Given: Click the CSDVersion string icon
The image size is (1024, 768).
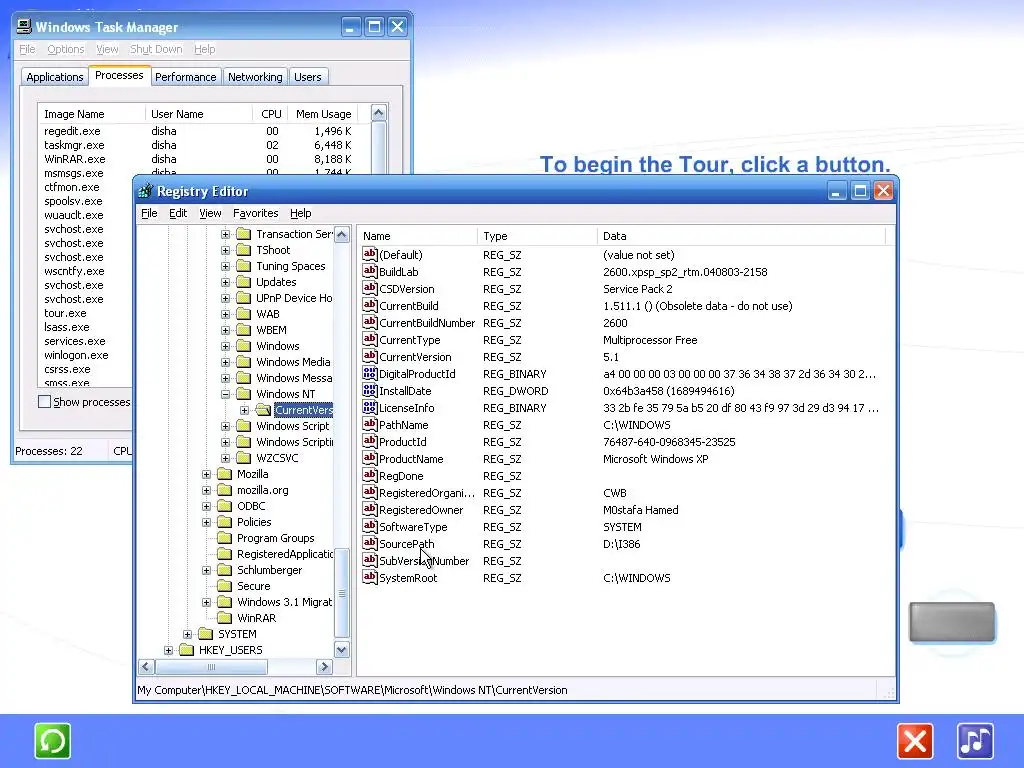Looking at the screenshot, I should 370,289.
